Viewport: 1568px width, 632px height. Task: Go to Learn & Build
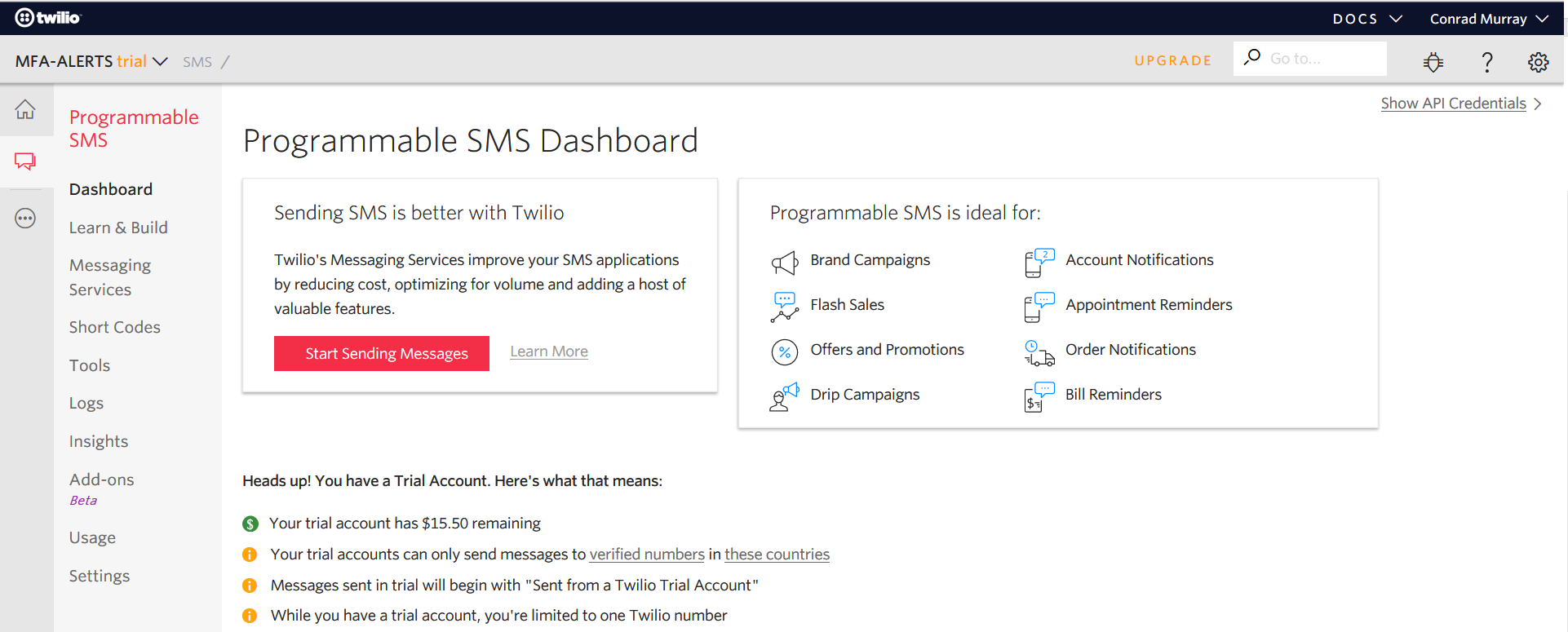(x=118, y=228)
